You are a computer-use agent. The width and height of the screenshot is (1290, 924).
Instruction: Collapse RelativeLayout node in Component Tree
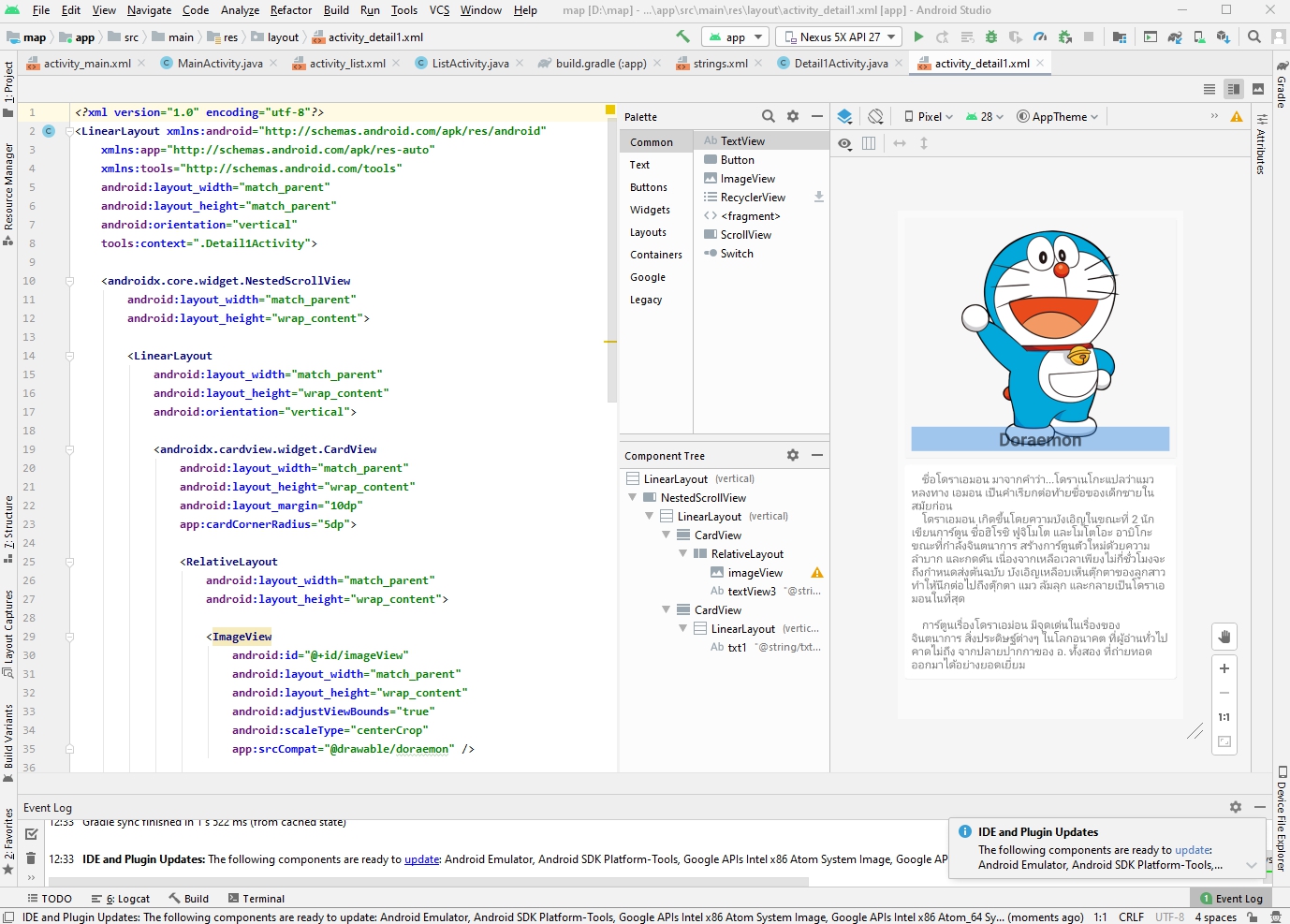[x=683, y=554]
